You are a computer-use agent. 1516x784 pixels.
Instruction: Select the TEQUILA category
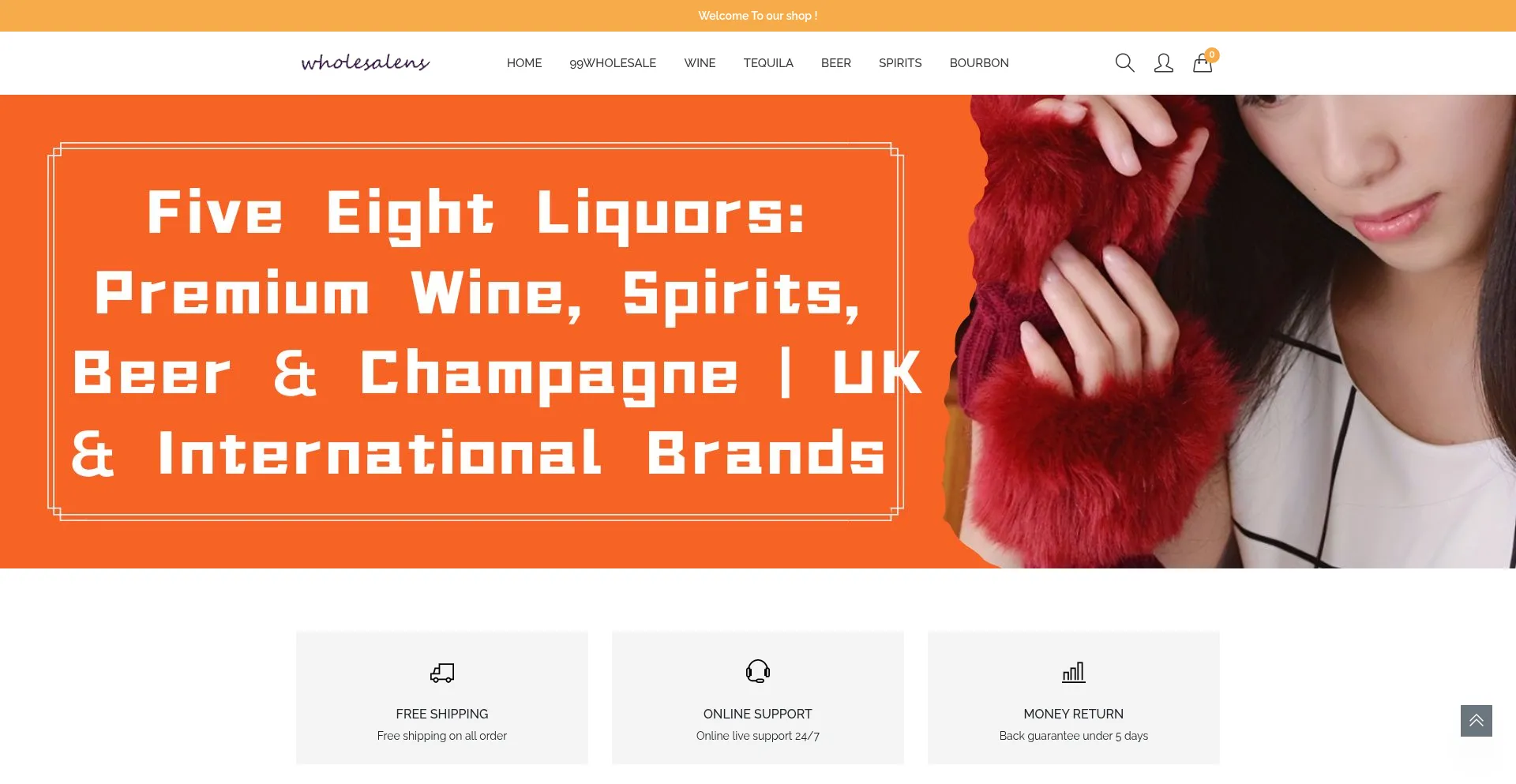pyautogui.click(x=768, y=63)
